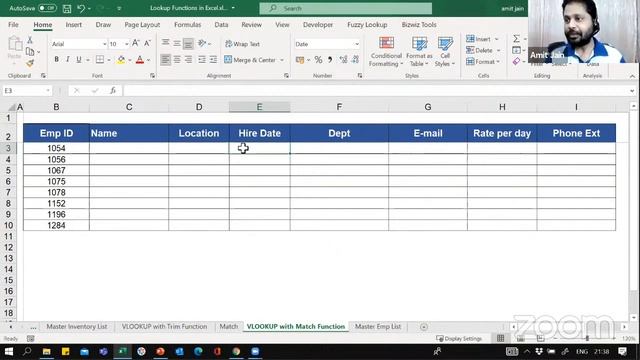Click the formula bar input
Image resolution: width=640 pixels, height=360 pixels.
(x=376, y=91)
